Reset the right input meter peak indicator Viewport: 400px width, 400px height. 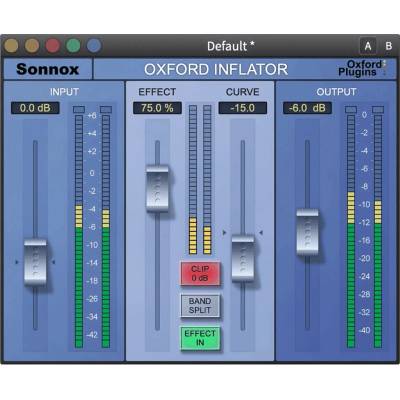(106, 109)
